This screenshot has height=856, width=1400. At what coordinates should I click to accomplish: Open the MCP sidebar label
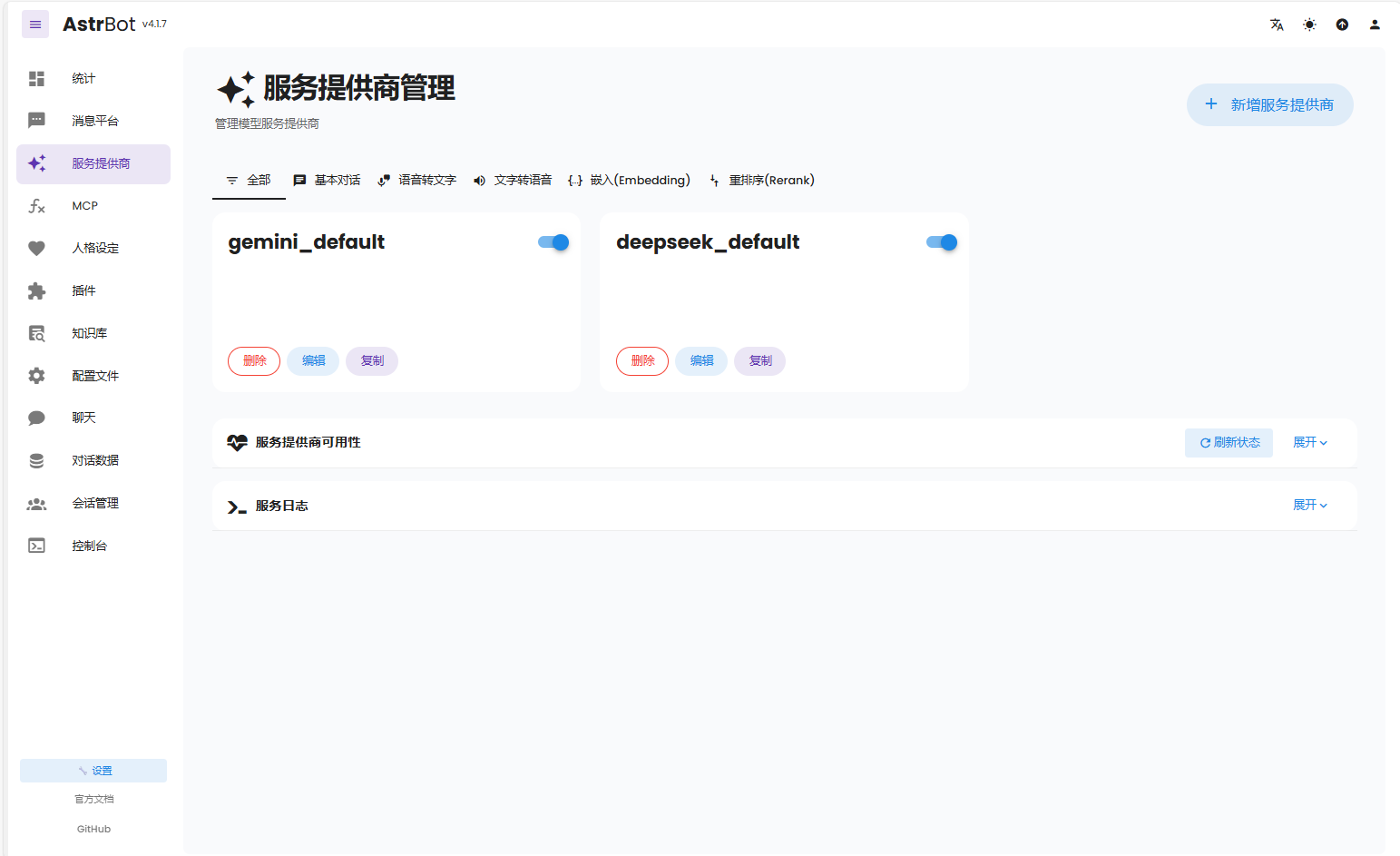[x=85, y=206]
